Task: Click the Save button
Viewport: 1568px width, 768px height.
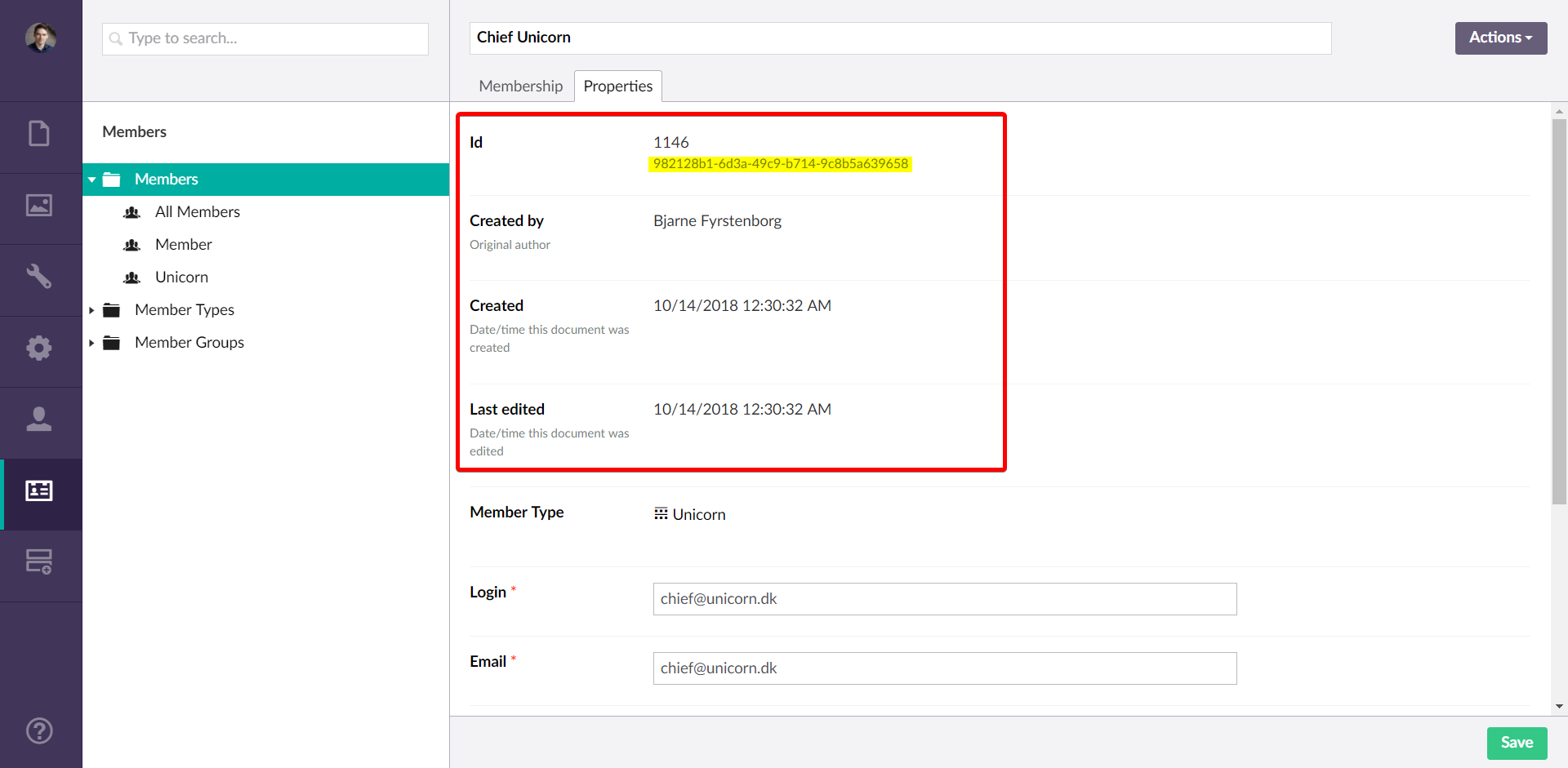Action: 1517,743
